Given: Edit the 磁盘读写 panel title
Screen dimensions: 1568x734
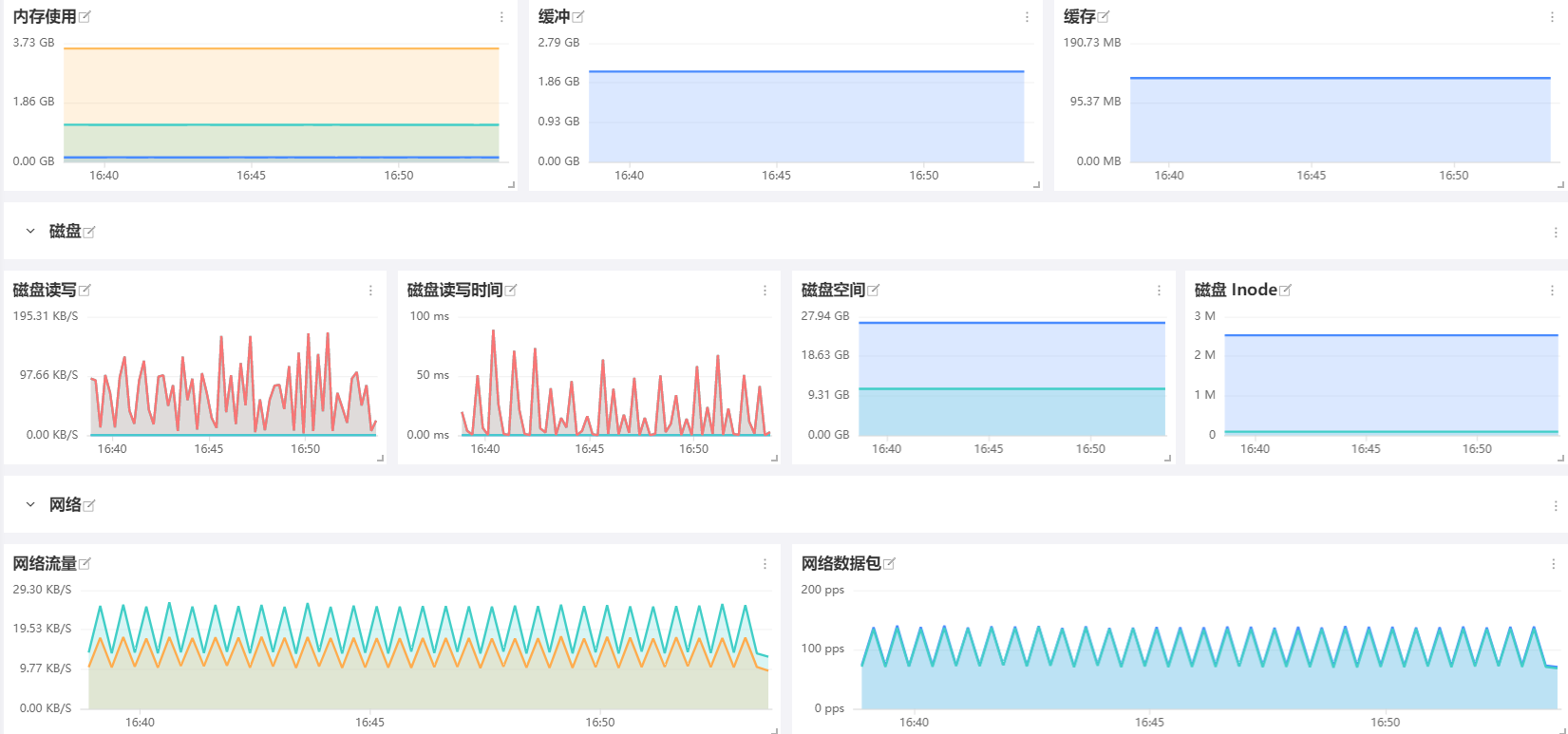Looking at the screenshot, I should pyautogui.click(x=85, y=291).
